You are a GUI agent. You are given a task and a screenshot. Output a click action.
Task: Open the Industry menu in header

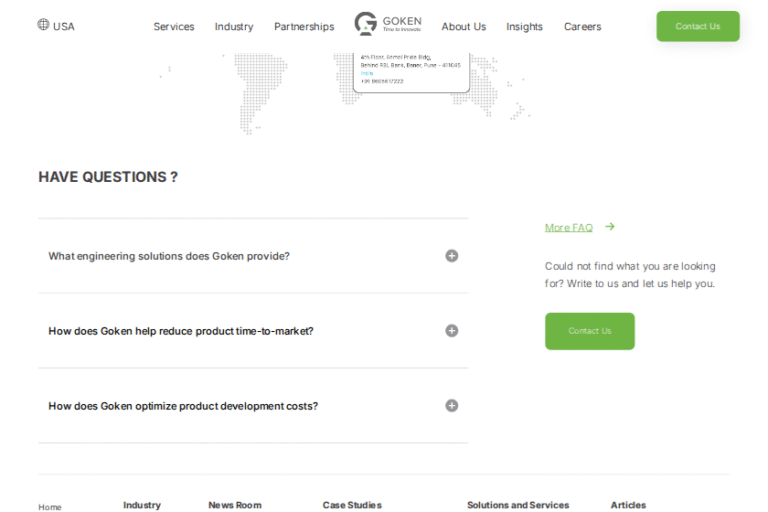click(234, 27)
